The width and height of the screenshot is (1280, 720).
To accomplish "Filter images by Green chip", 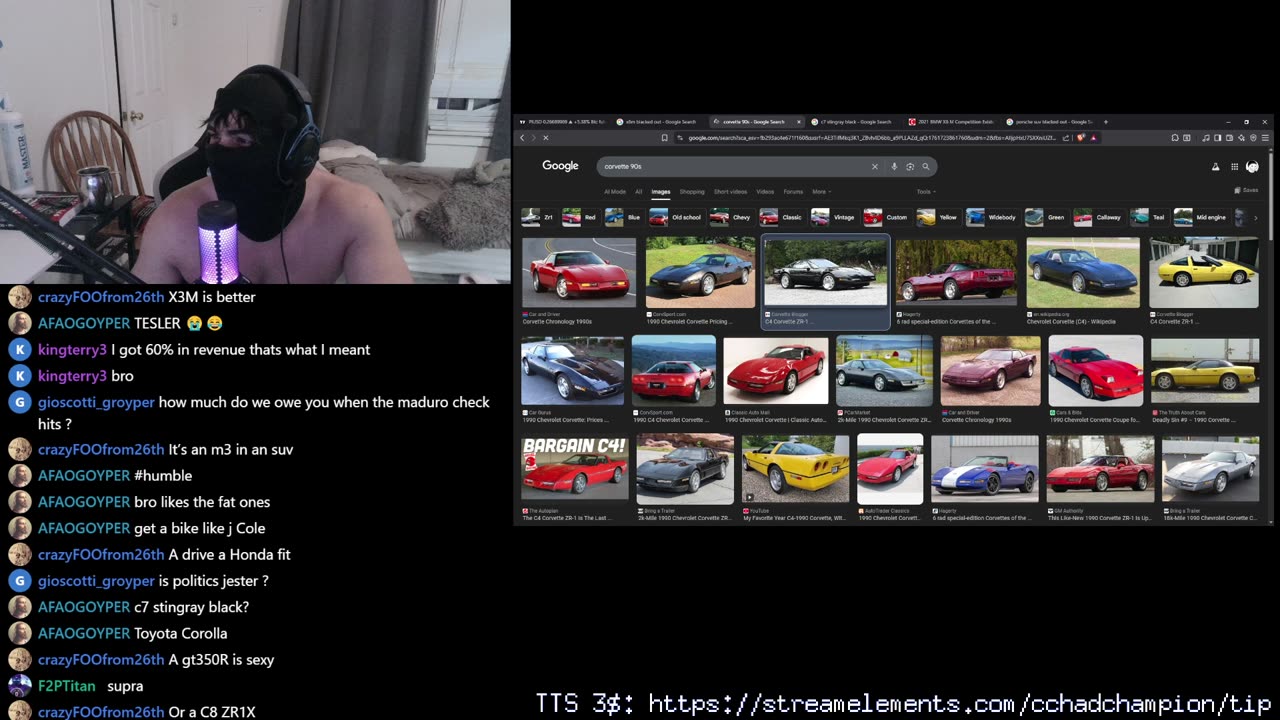I will point(1046,217).
